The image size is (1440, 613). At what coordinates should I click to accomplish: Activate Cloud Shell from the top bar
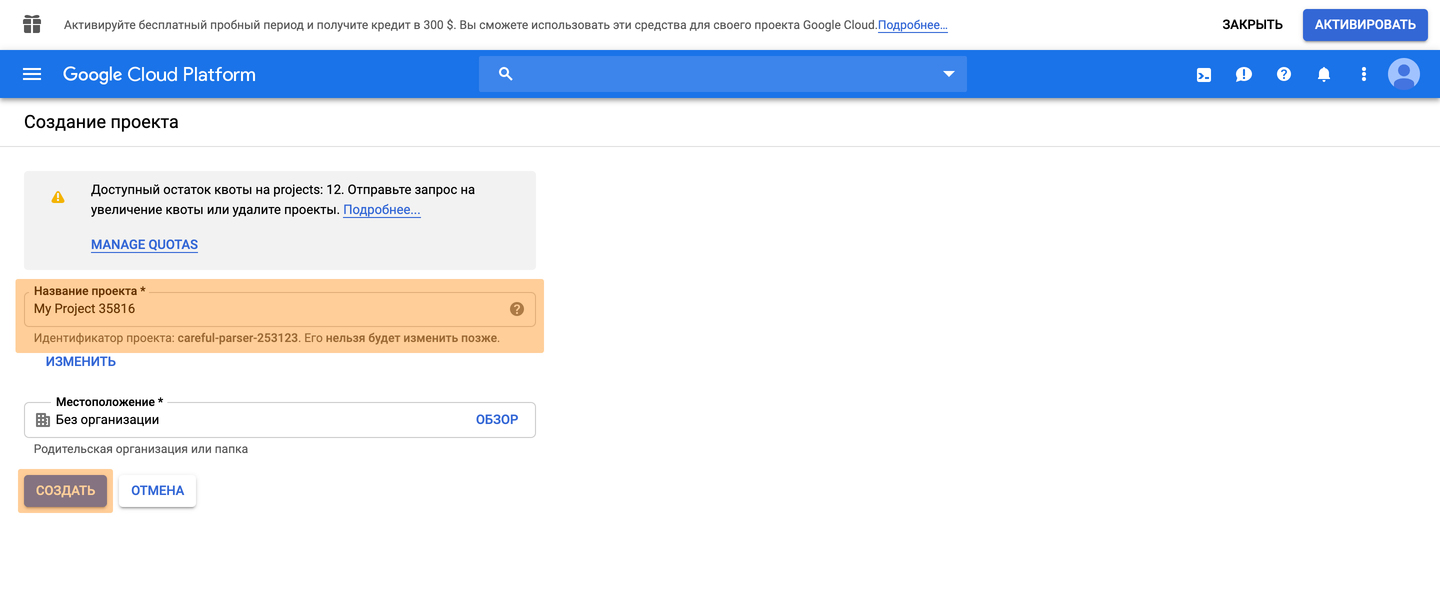click(x=1204, y=74)
